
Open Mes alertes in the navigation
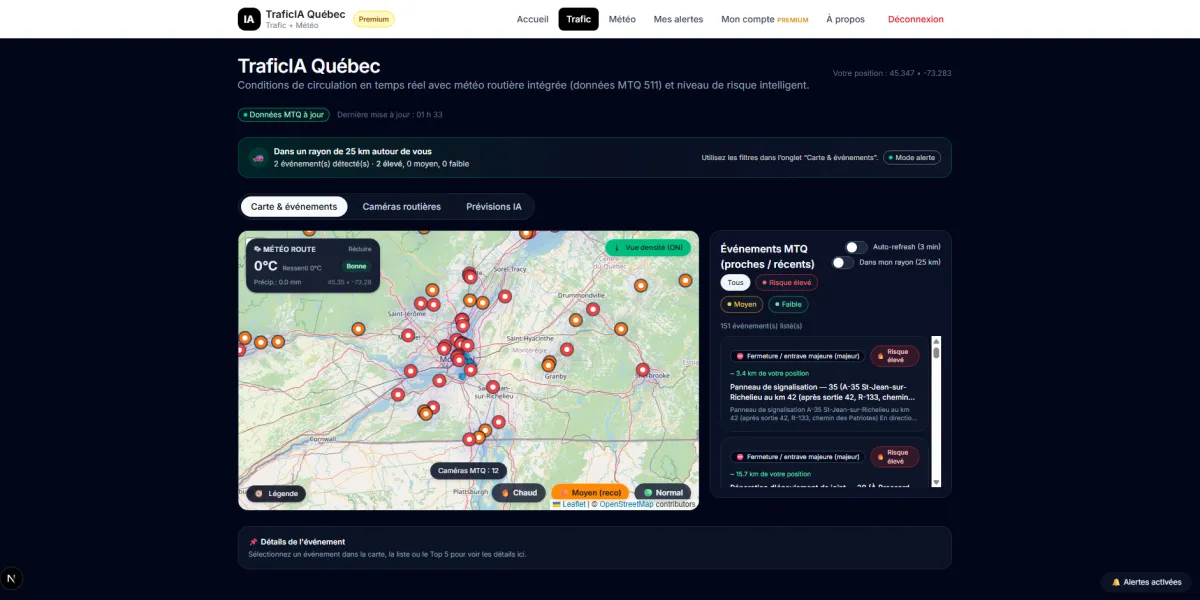click(678, 19)
